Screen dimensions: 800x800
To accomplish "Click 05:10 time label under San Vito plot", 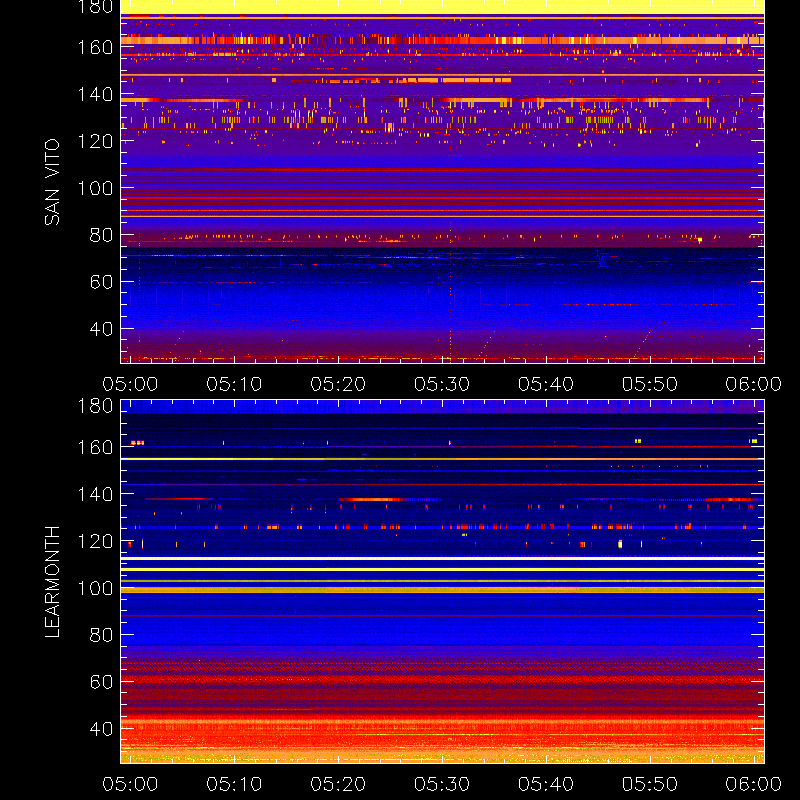I will tap(234, 384).
